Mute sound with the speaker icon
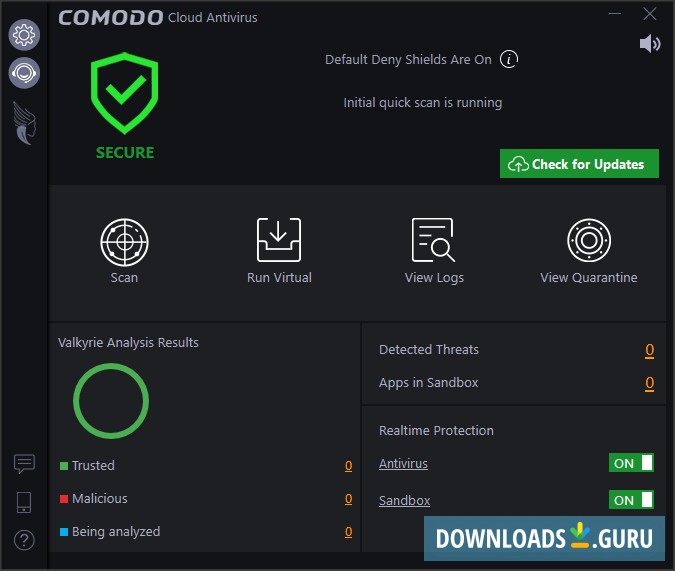 [650, 43]
